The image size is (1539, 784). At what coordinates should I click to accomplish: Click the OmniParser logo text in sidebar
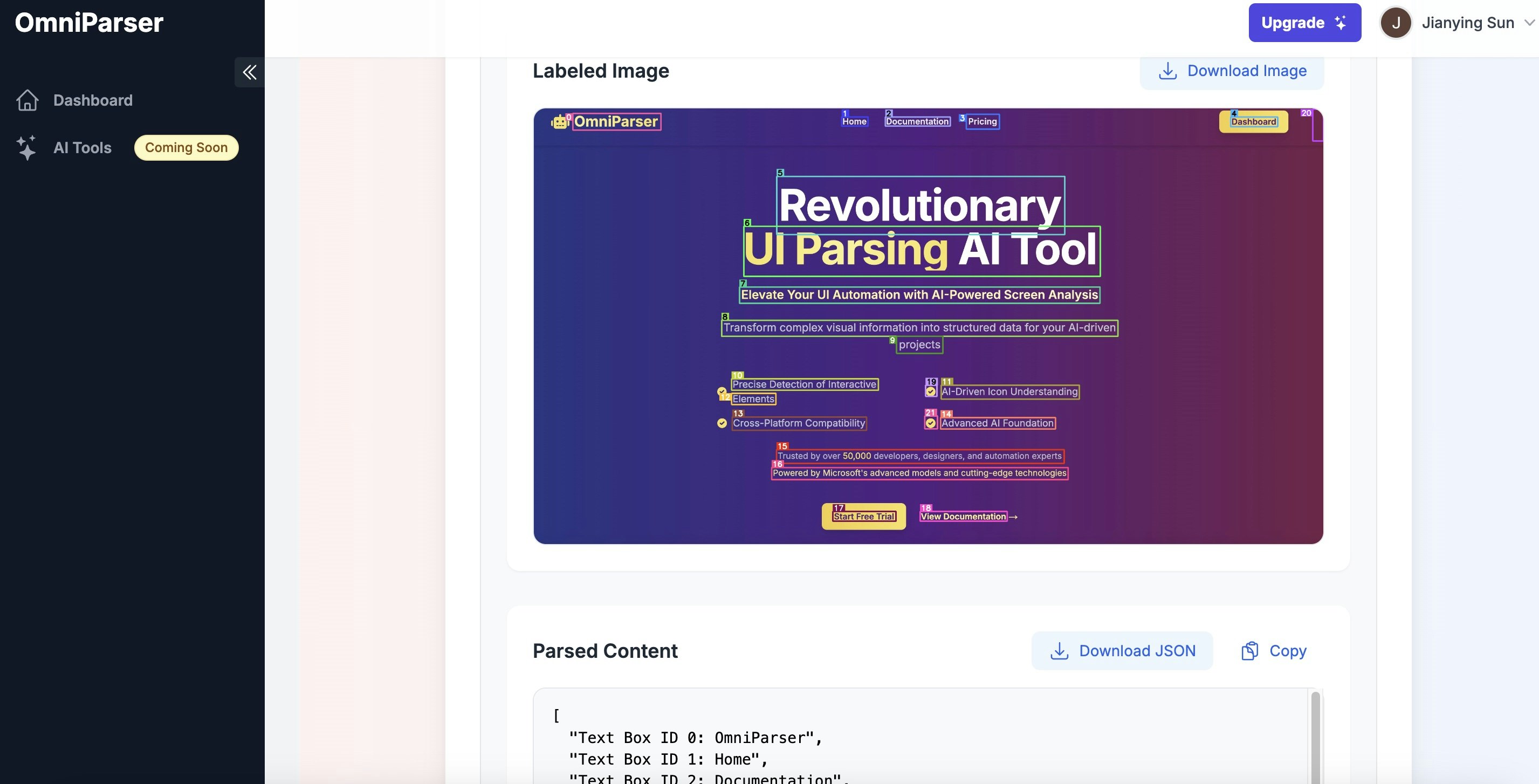[x=89, y=23]
